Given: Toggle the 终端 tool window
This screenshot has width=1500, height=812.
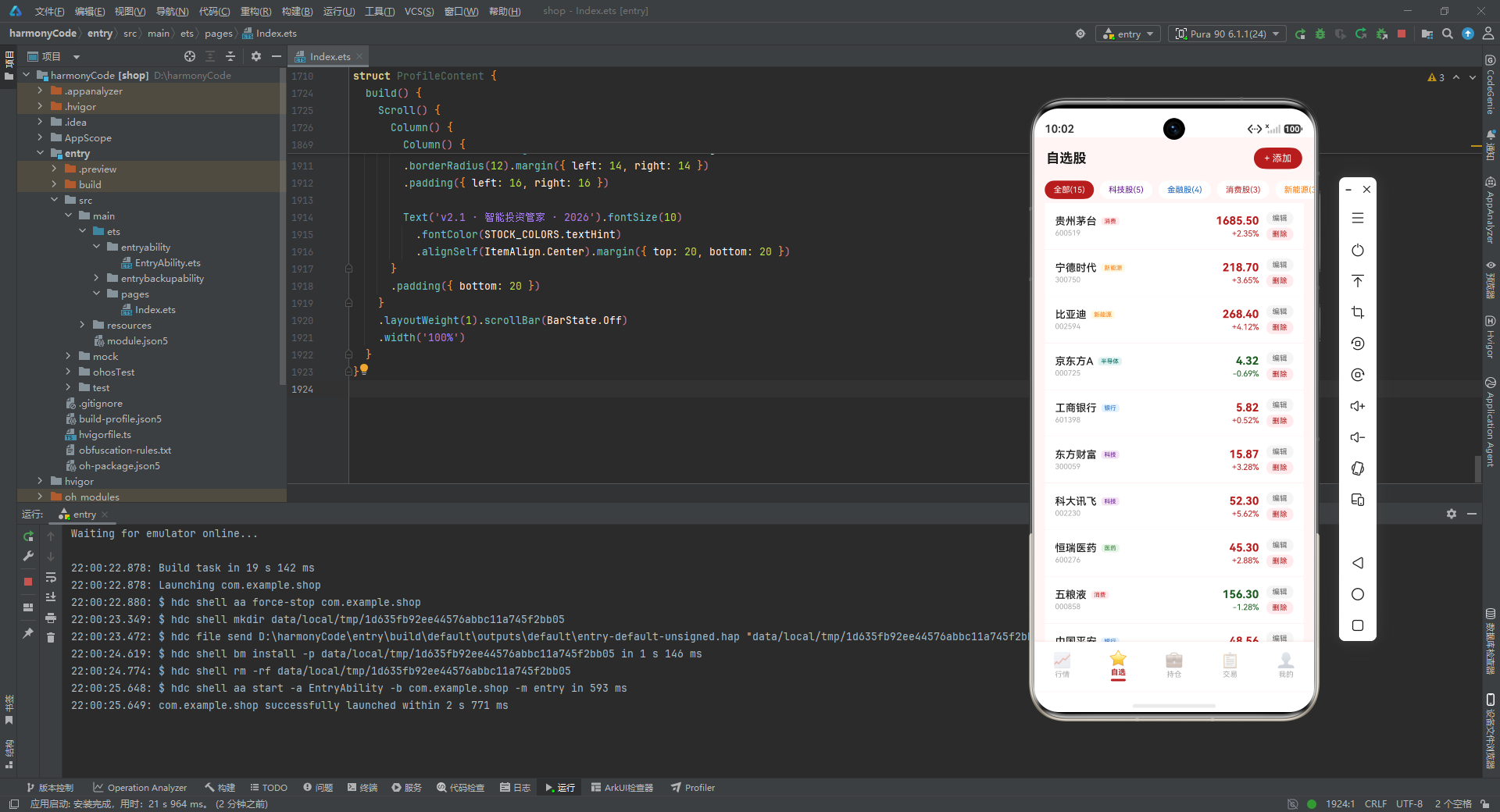Looking at the screenshot, I should 362,788.
